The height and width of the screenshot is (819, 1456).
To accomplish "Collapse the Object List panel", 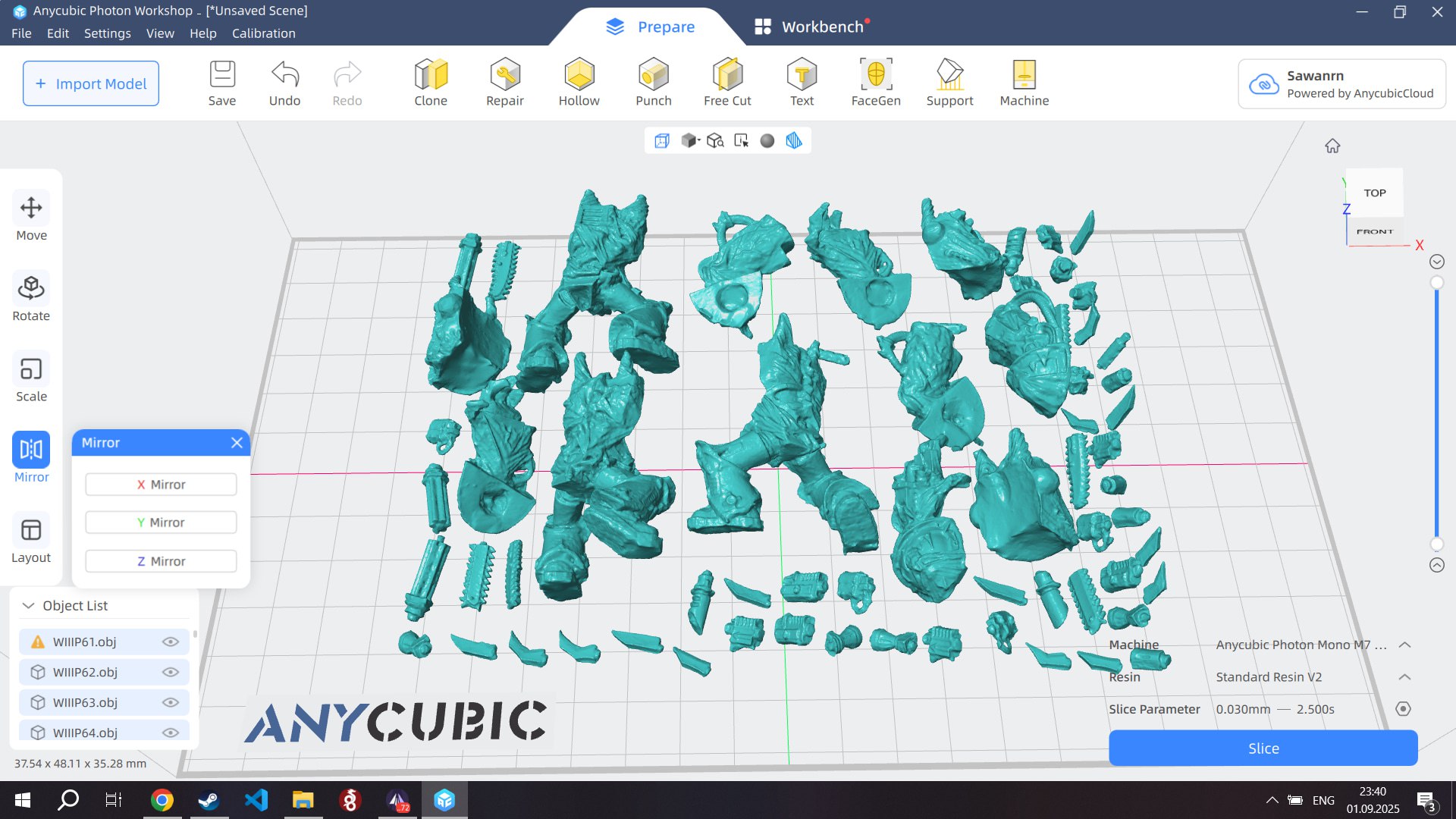I will click(x=29, y=606).
